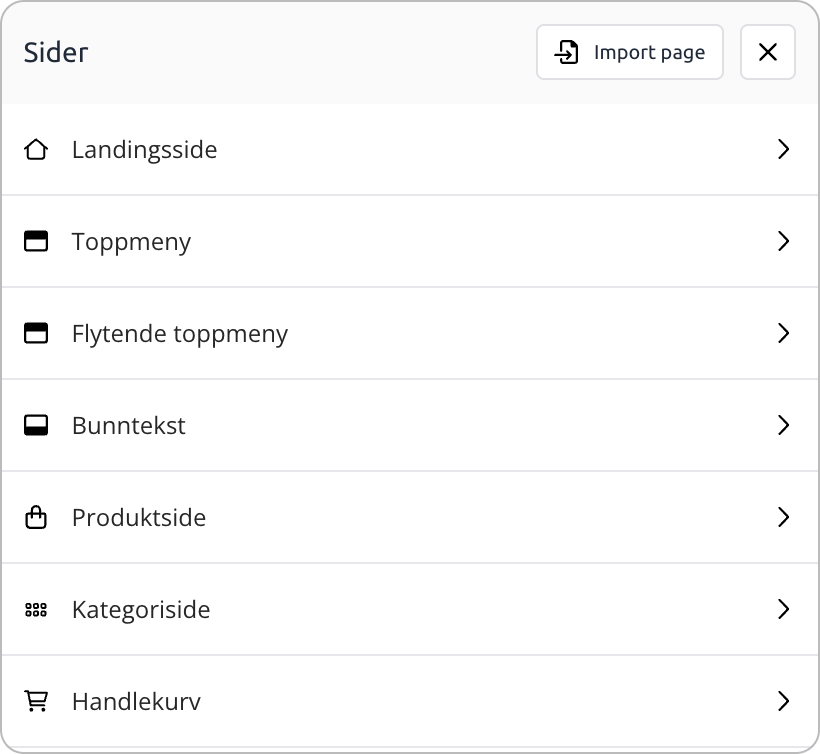Expand Kategoriside with its chevron
This screenshot has height=754, width=820.
[x=784, y=610]
